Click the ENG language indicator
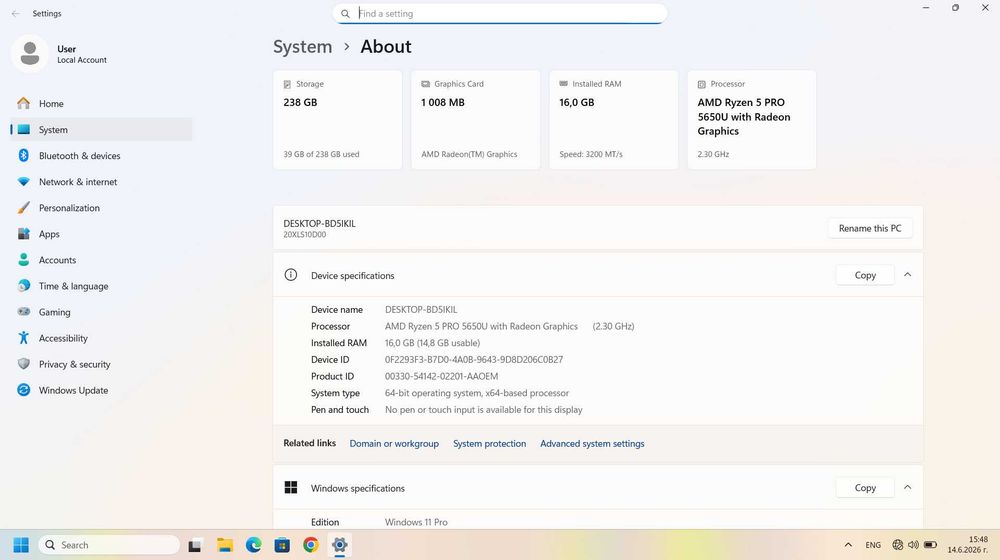Image resolution: width=1000 pixels, height=560 pixels. [873, 545]
